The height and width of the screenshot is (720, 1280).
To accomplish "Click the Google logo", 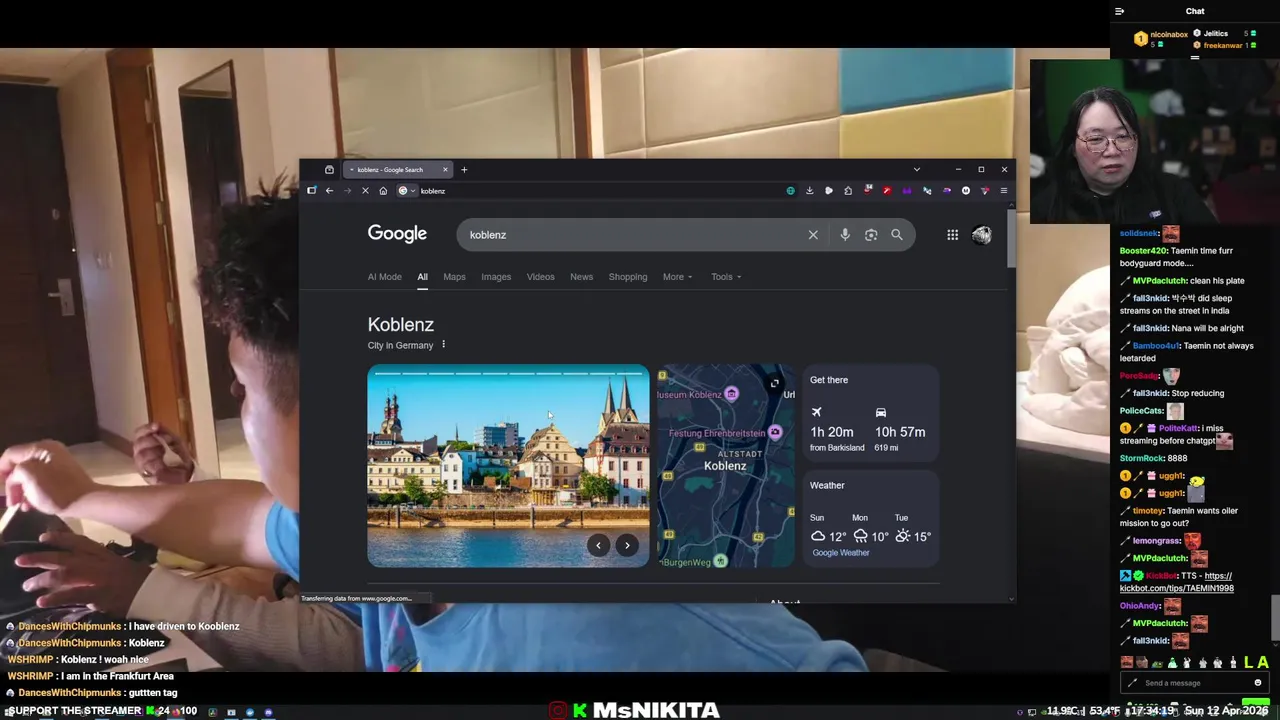I will pos(397,234).
